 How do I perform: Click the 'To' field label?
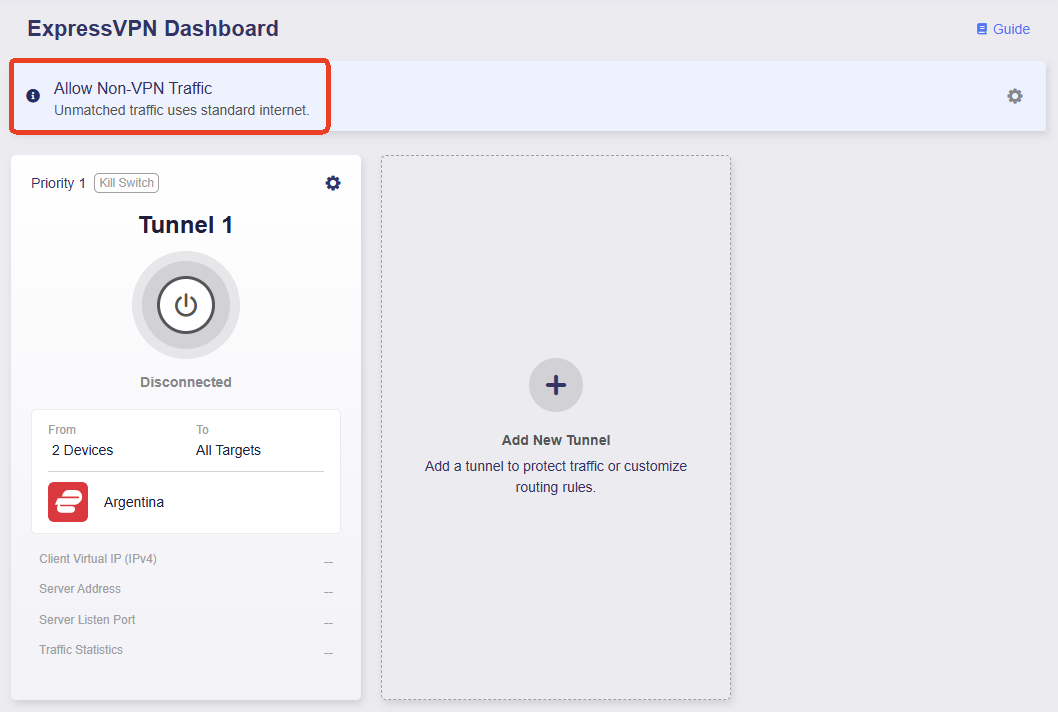click(202, 430)
